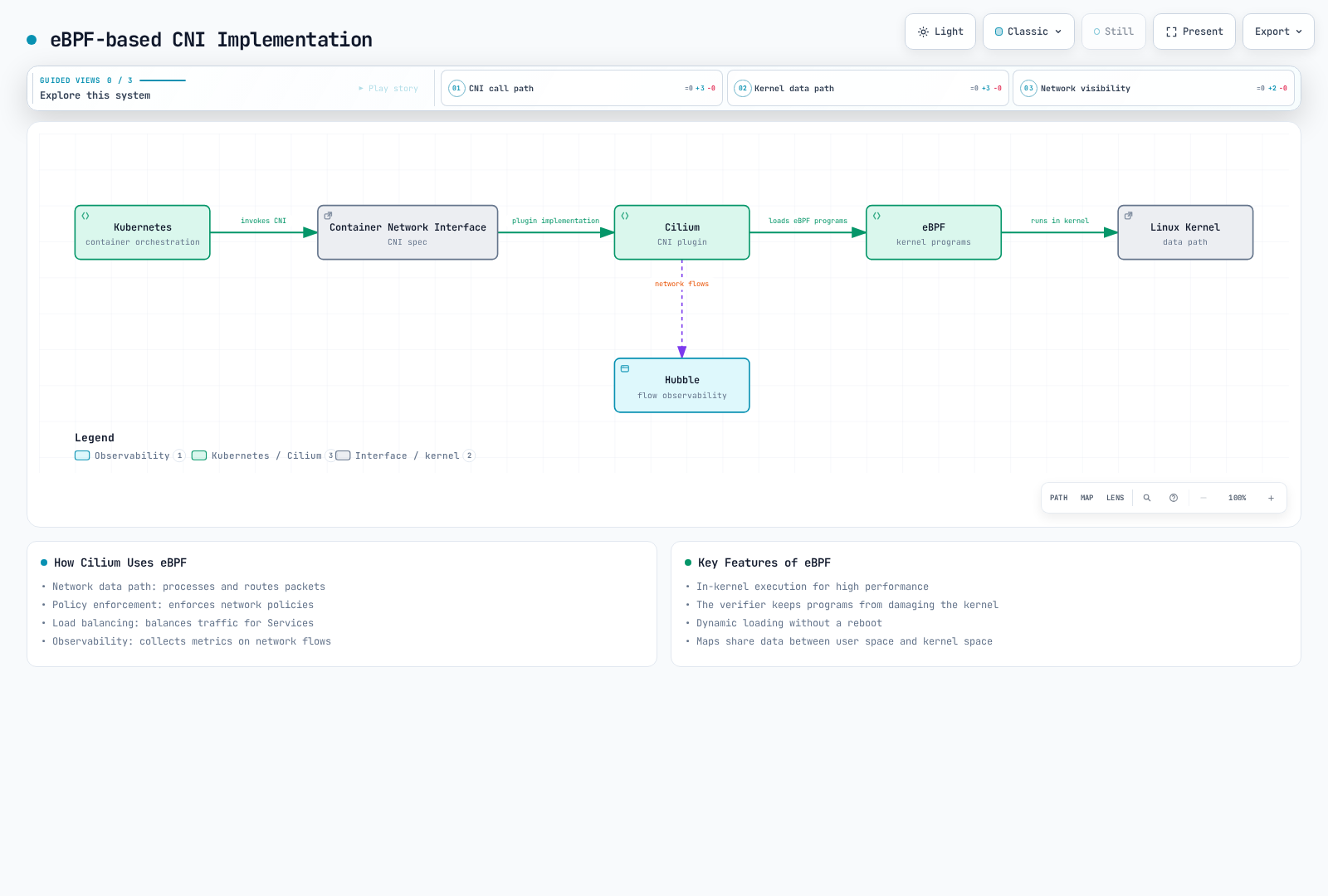Switch to PATH mode
Screen dimensions: 1328x896
(x=1058, y=498)
